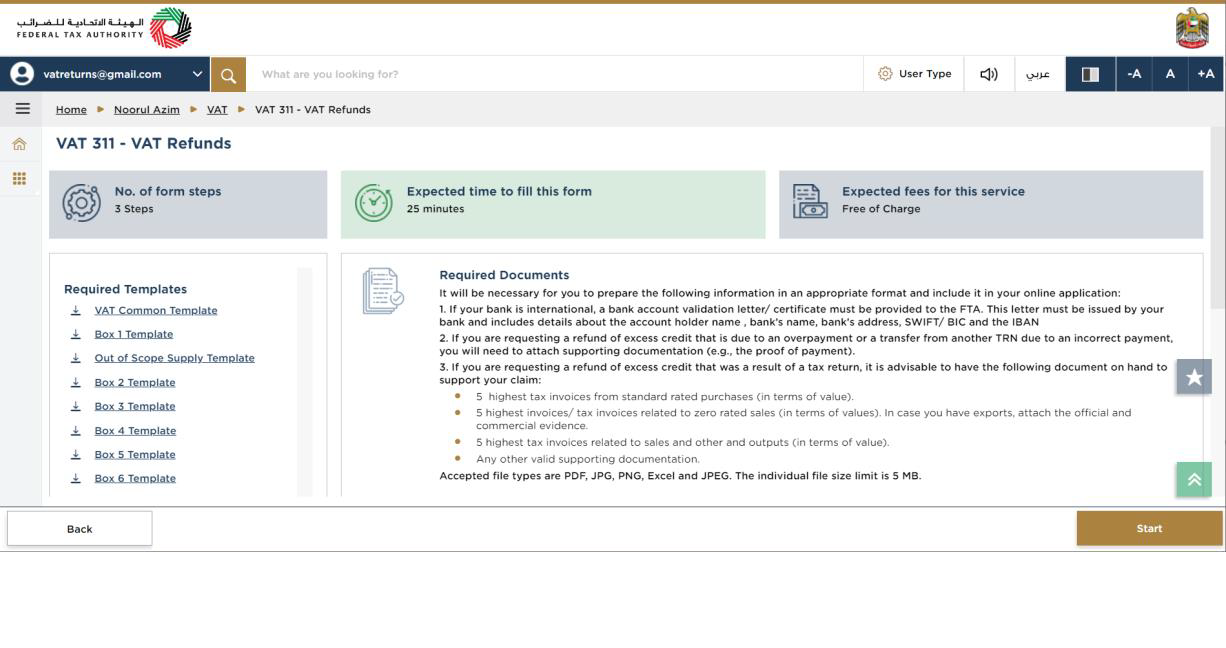
Task: Download Box 5 Template
Action: click(x=135, y=454)
